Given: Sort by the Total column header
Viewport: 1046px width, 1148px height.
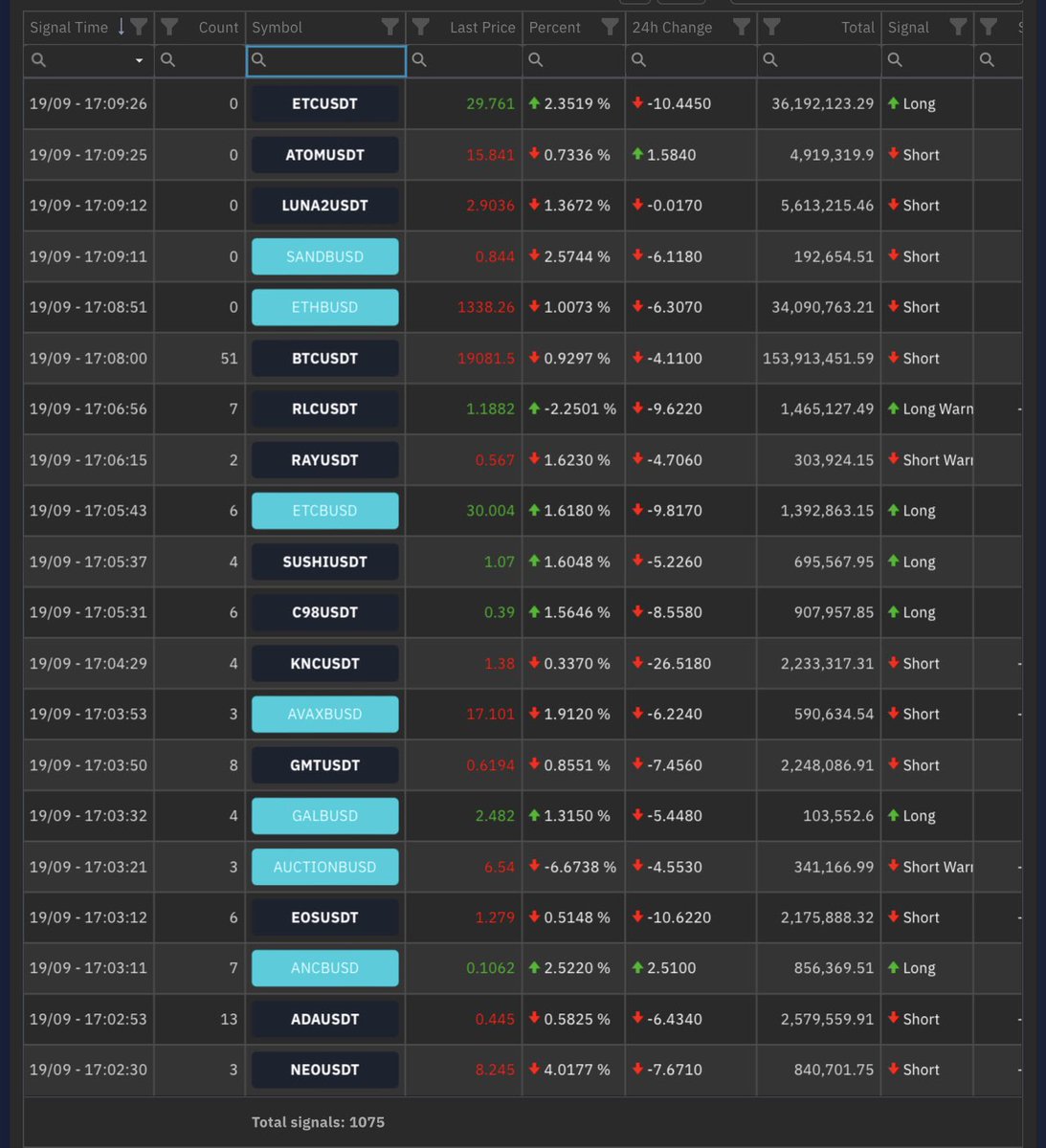Looking at the screenshot, I should click(857, 27).
